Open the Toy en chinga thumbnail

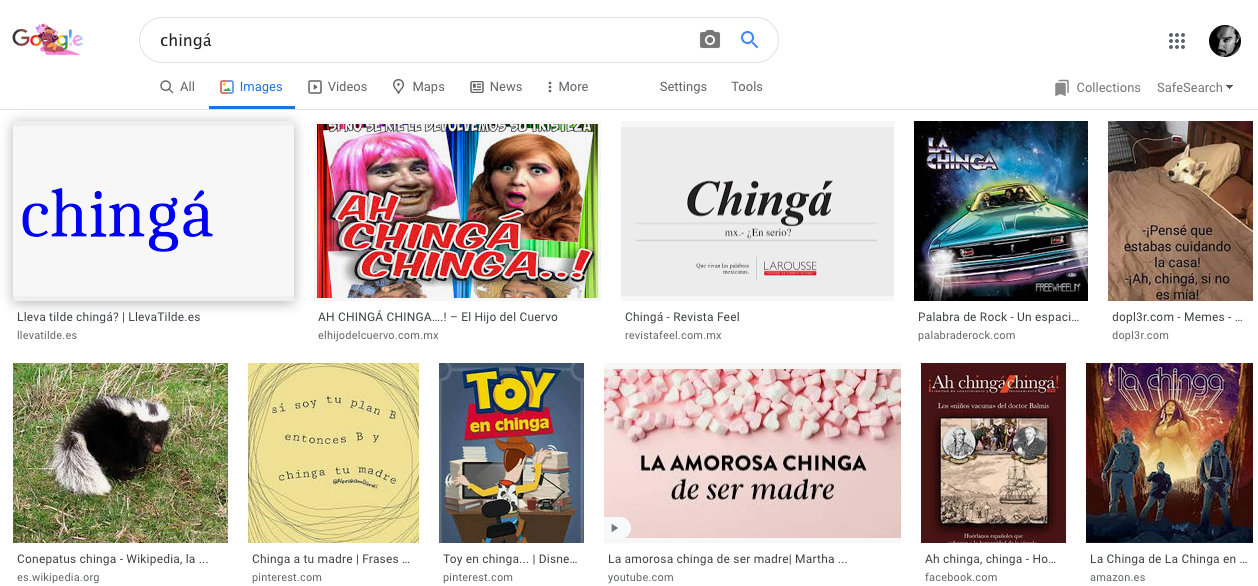tap(511, 452)
